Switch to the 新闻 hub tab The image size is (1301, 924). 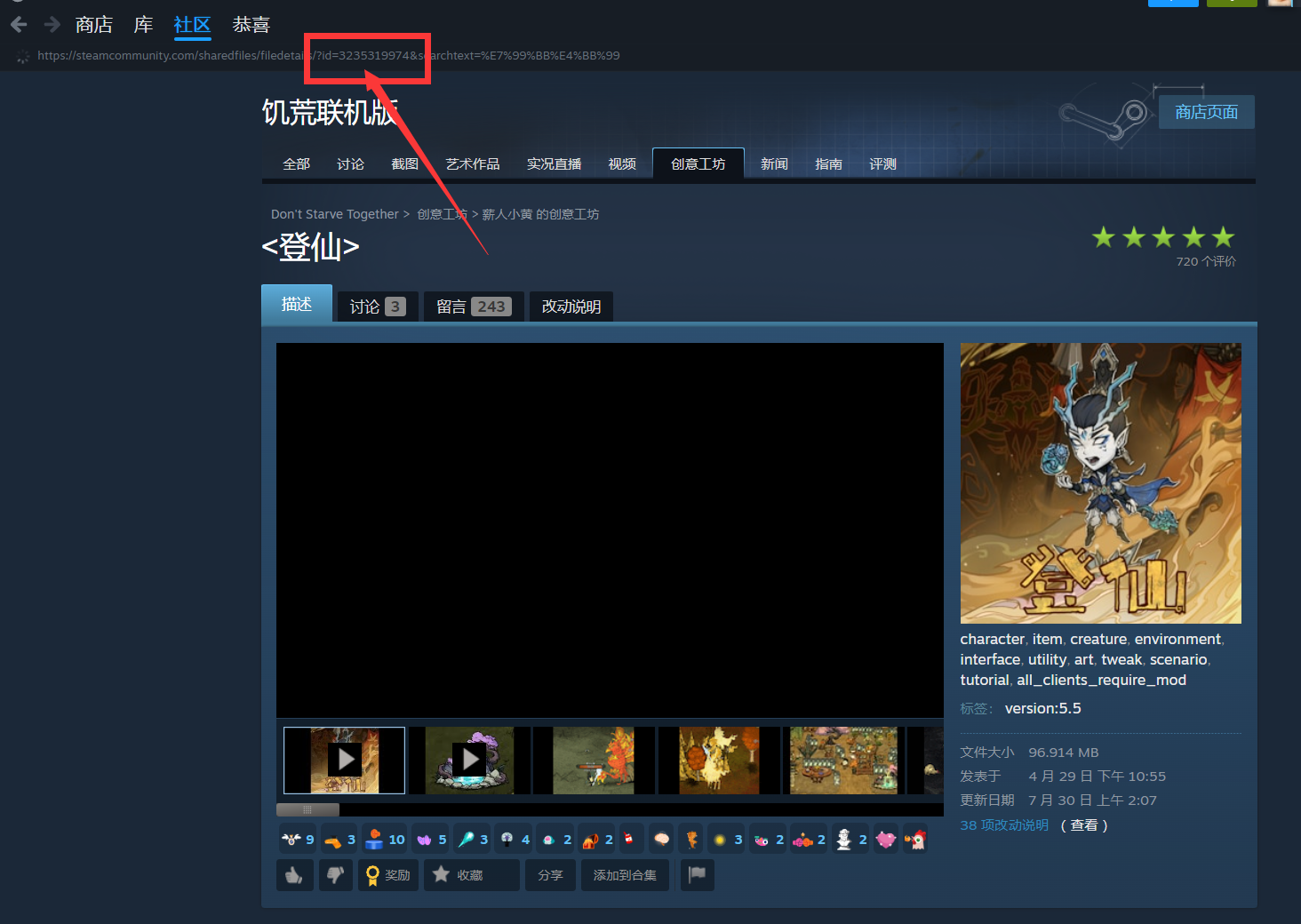coord(774,164)
